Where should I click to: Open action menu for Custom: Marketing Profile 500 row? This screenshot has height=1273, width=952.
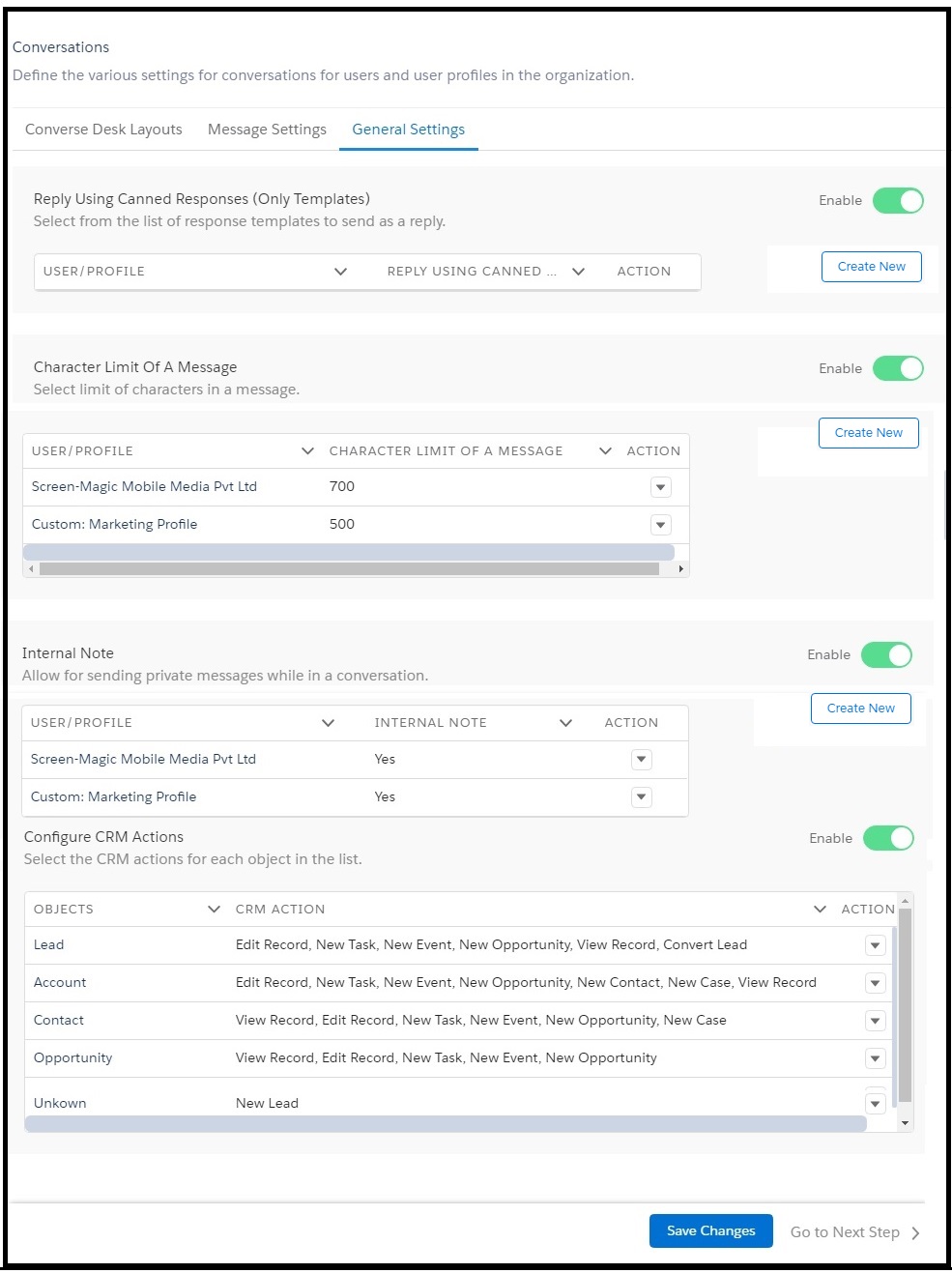click(x=660, y=524)
